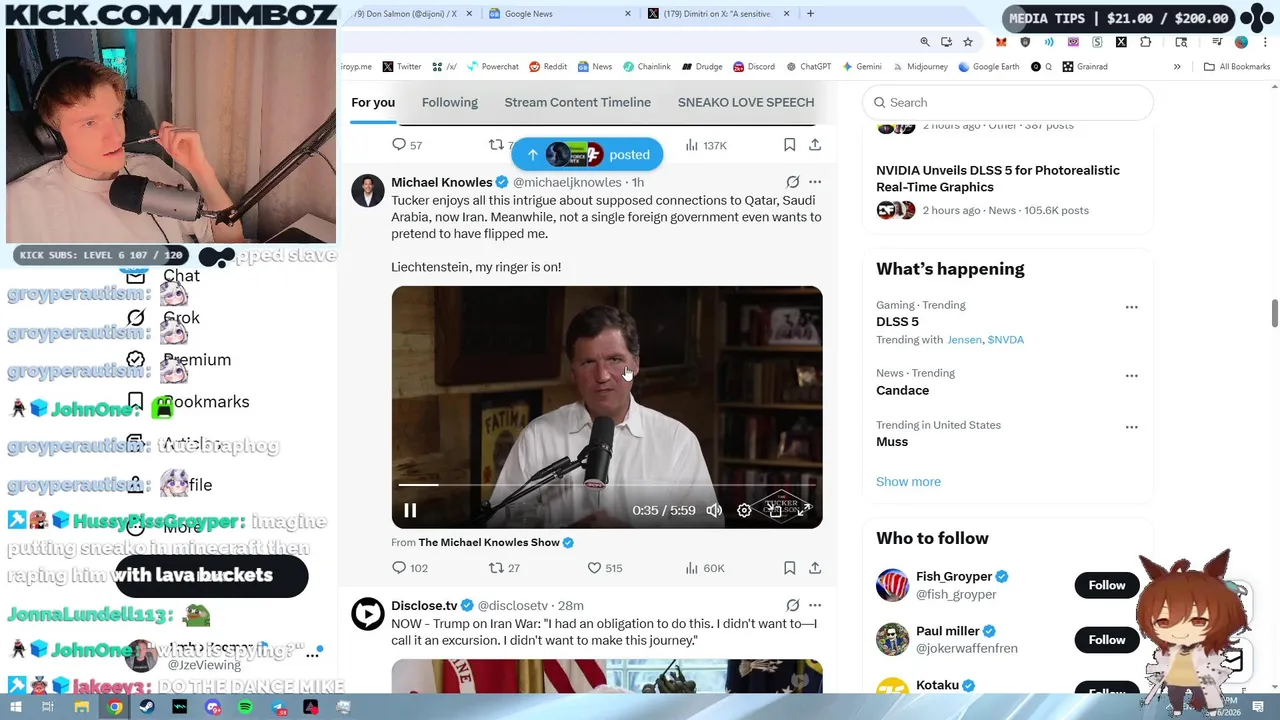Open more menu for DLSS 5 trend

[1131, 307]
